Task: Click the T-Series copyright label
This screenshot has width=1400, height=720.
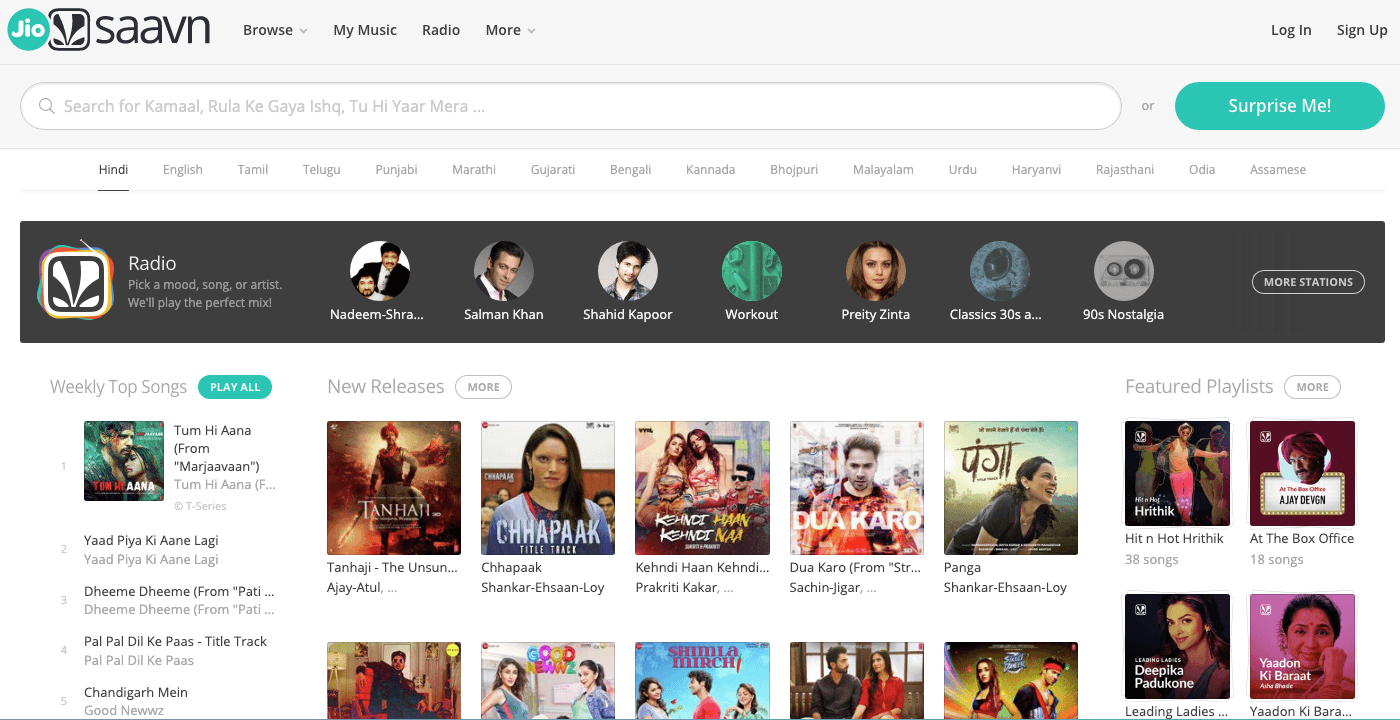Action: click(200, 506)
